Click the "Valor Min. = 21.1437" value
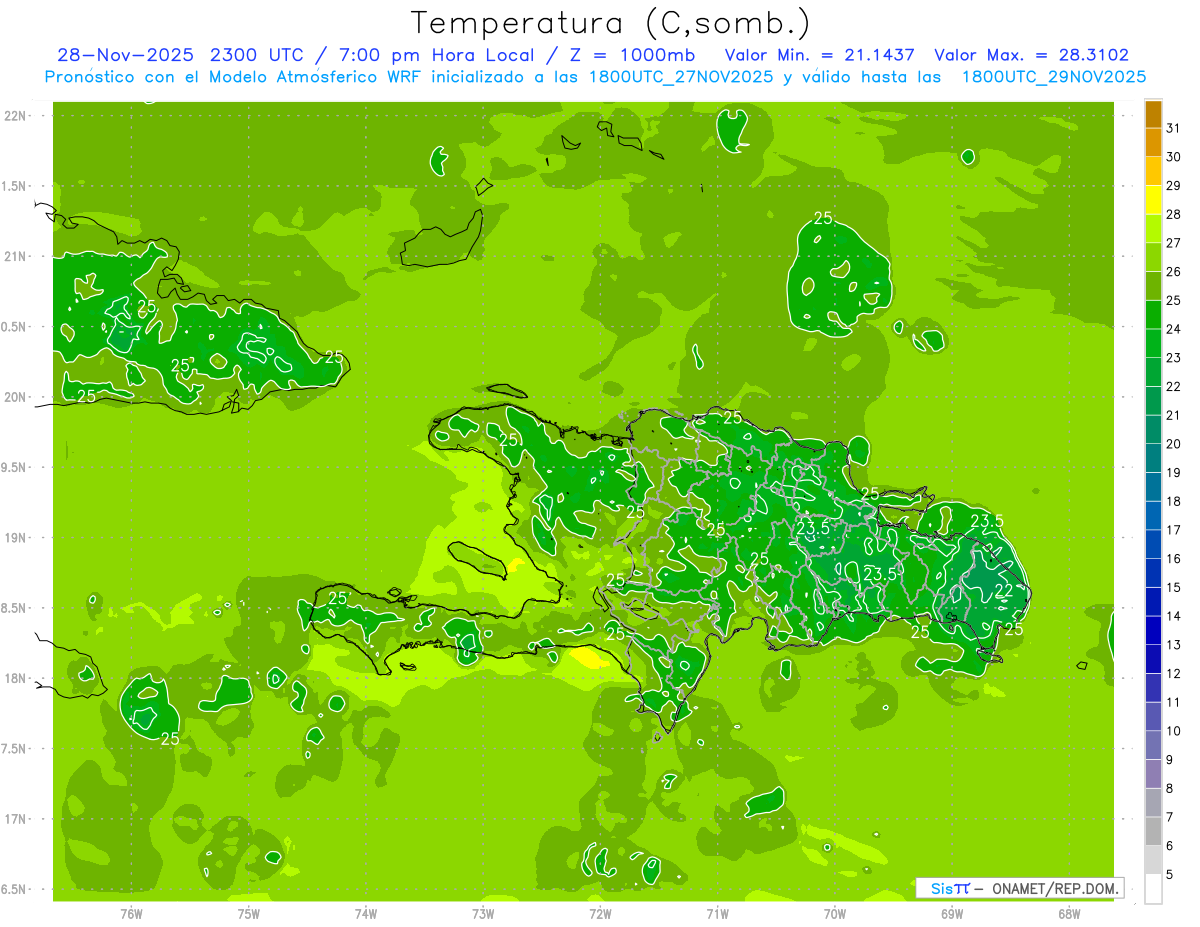Image resolution: width=1200 pixels, height=927 pixels. pos(819,55)
